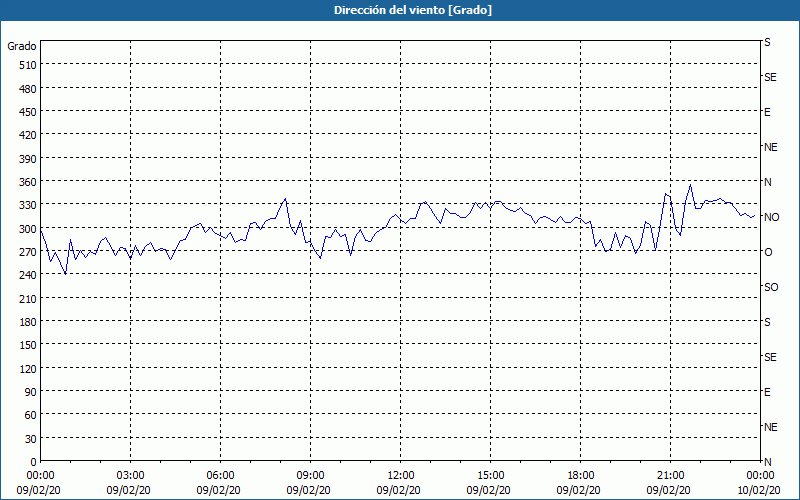
Task: Click the 'SE' compass label at 480 level
Action: click(x=770, y=77)
